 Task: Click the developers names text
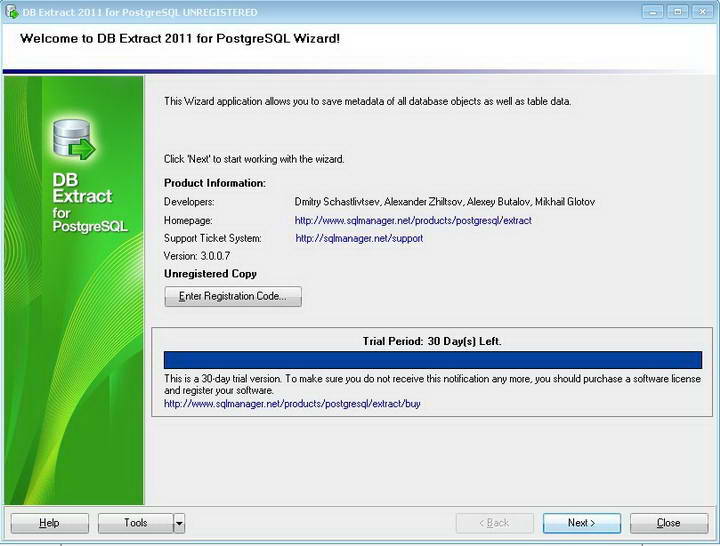pos(444,202)
